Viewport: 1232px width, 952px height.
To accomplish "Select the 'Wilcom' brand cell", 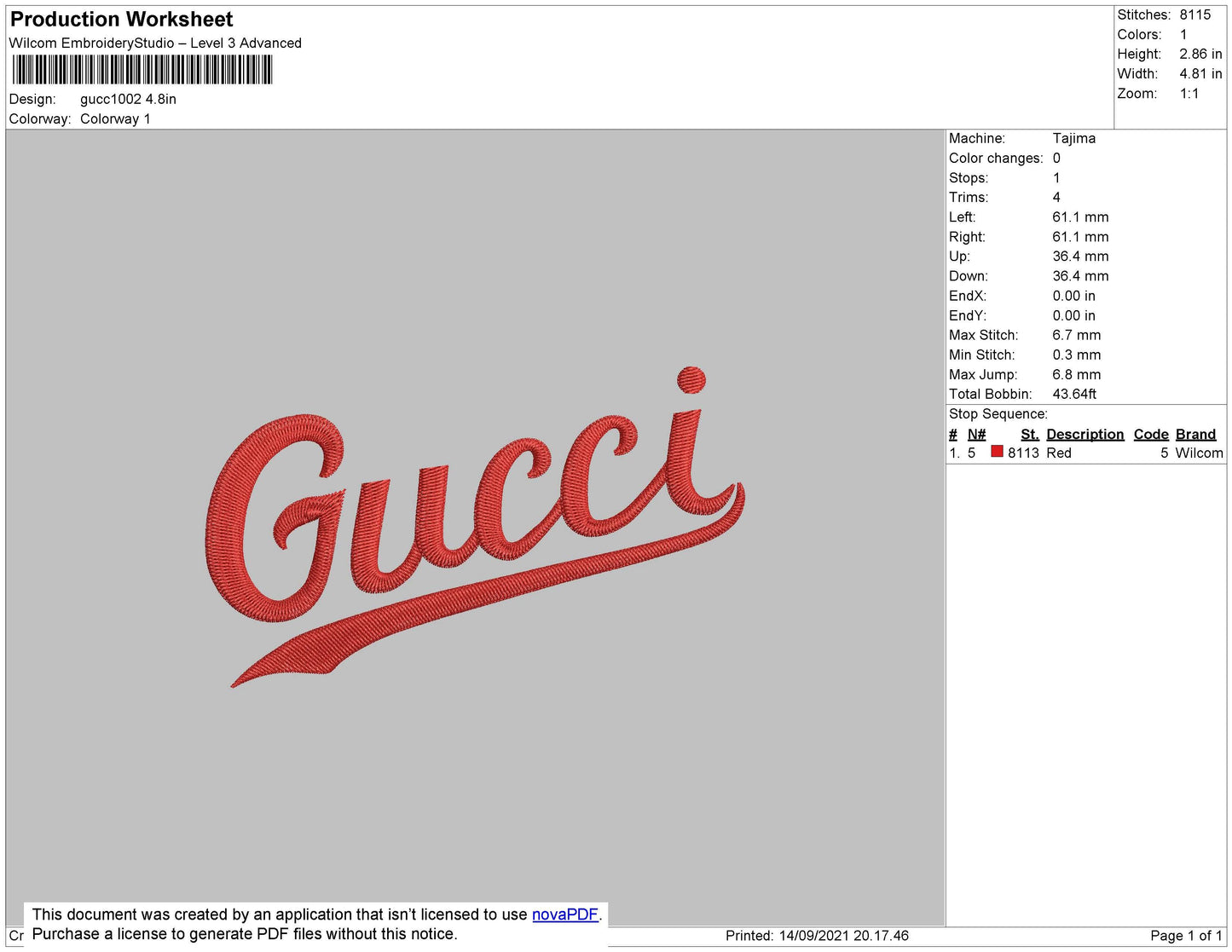I will [x=1199, y=453].
